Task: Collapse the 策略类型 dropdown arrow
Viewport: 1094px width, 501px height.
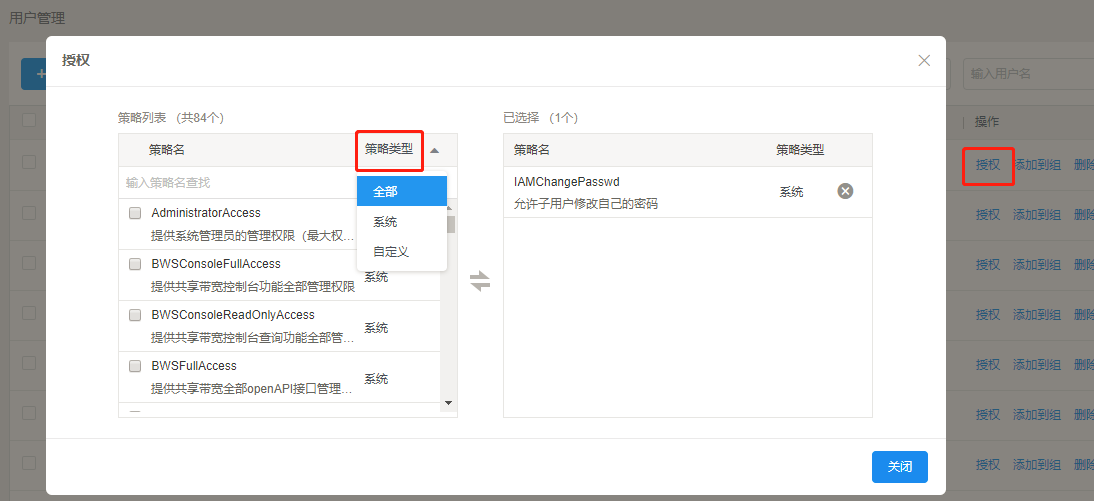Action: click(434, 151)
